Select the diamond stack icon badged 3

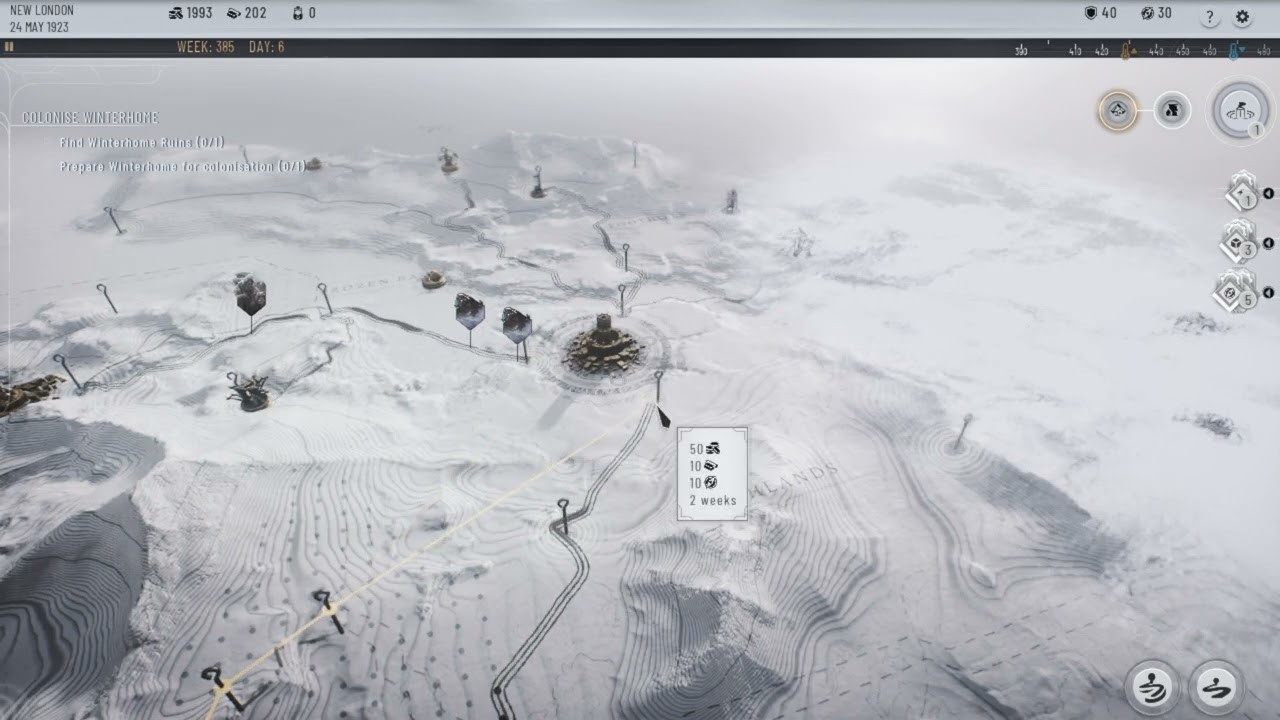pyautogui.click(x=1240, y=242)
